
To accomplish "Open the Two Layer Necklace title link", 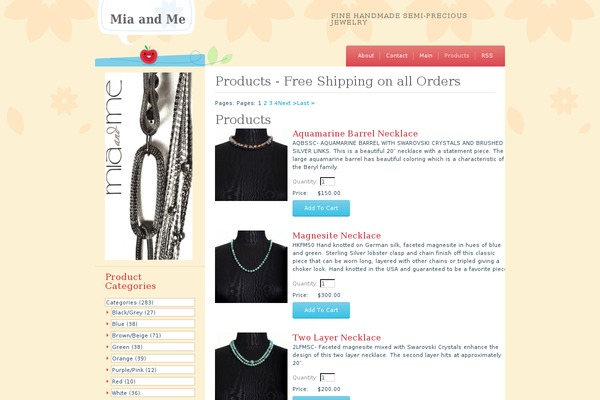I will click(336, 338).
